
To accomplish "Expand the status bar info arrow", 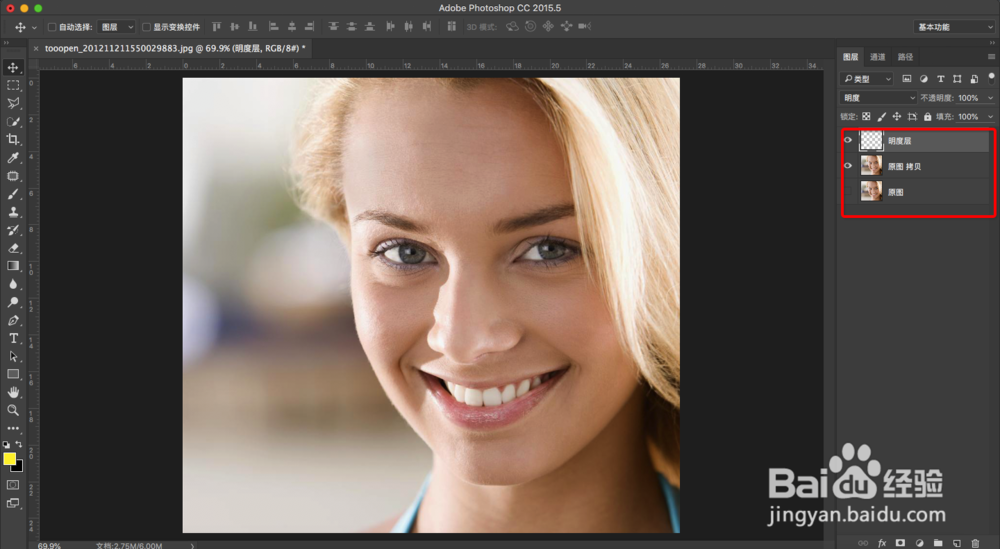I will coord(192,546).
